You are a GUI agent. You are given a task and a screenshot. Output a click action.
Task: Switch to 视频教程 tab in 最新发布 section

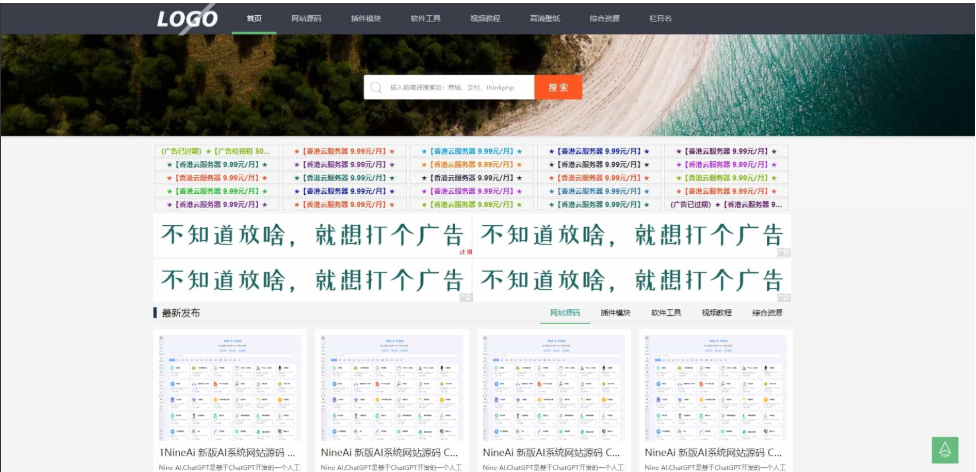(716, 313)
